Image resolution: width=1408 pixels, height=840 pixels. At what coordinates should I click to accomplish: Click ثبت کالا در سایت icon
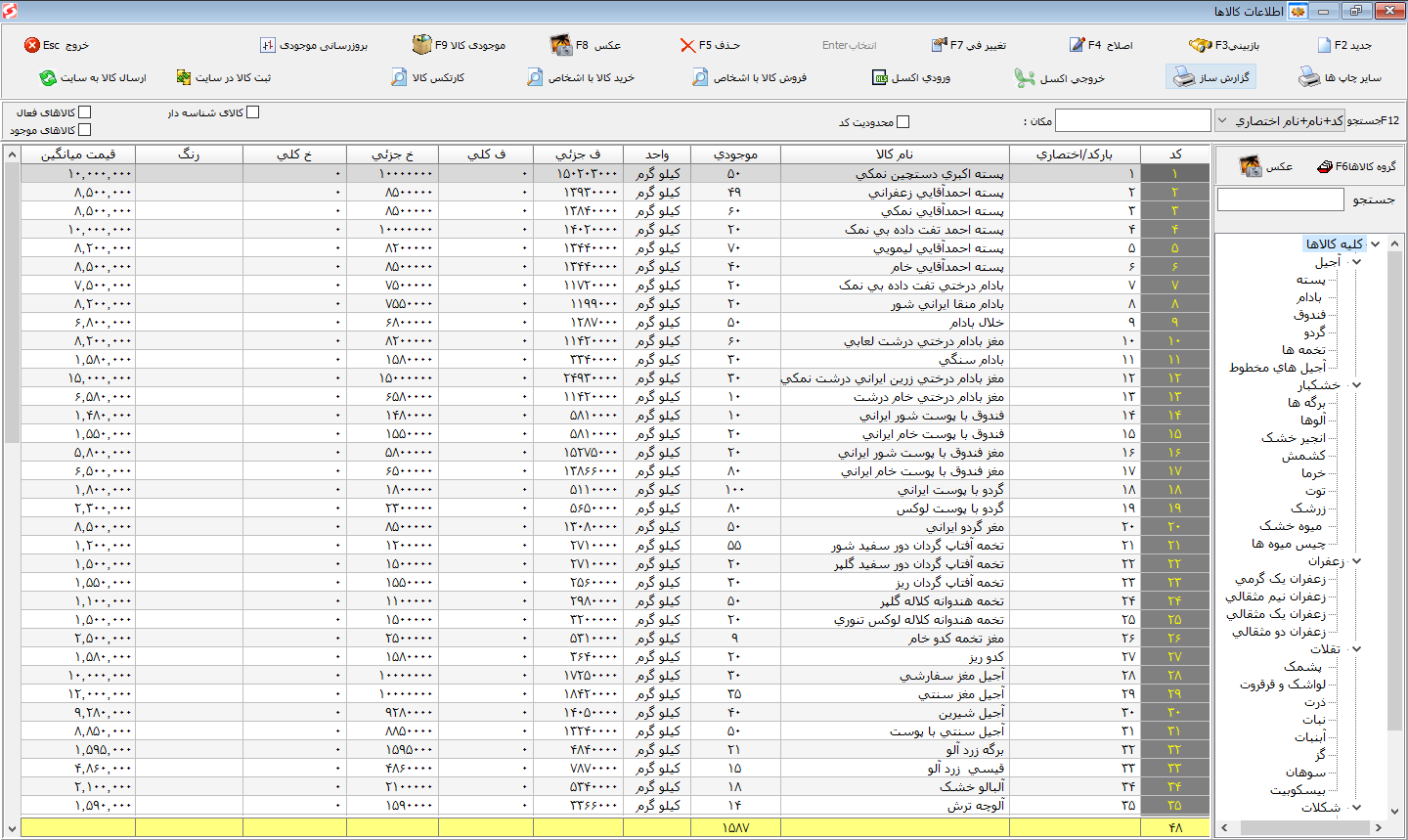coord(184,77)
